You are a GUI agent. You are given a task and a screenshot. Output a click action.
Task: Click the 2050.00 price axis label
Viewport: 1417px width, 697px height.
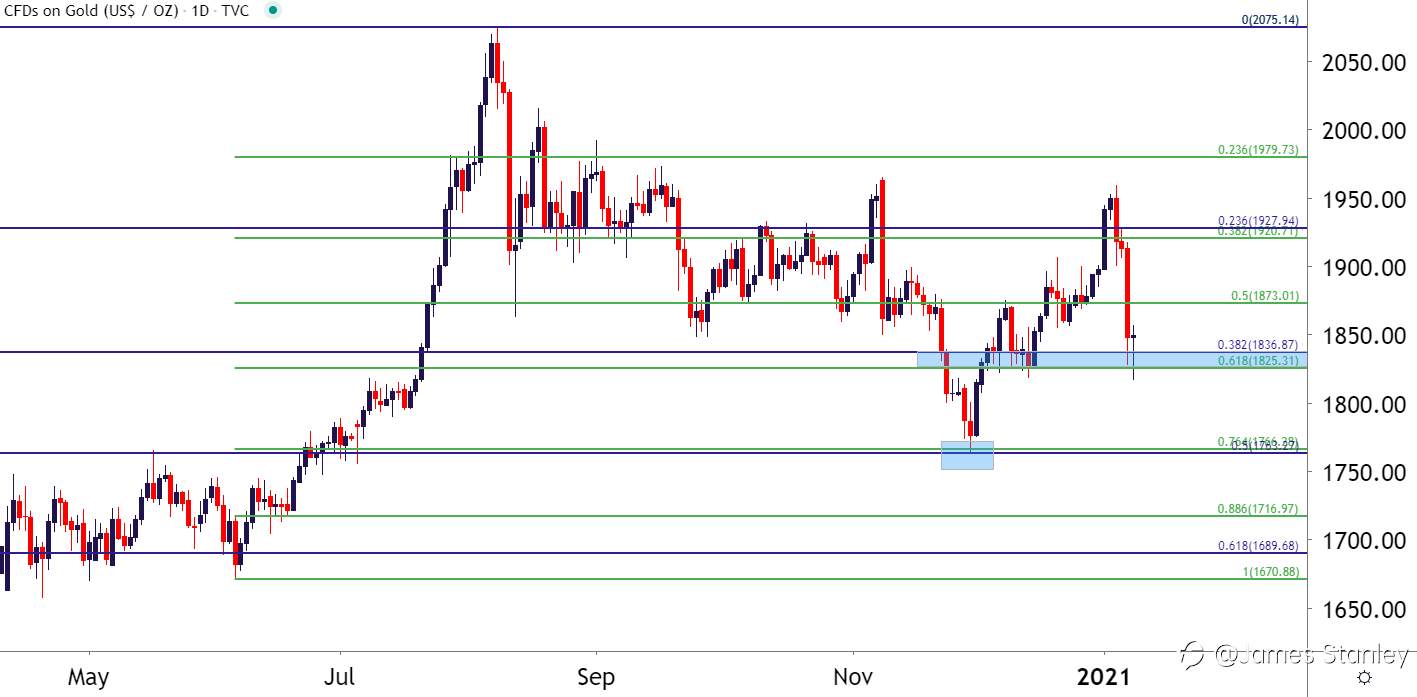pos(1363,62)
